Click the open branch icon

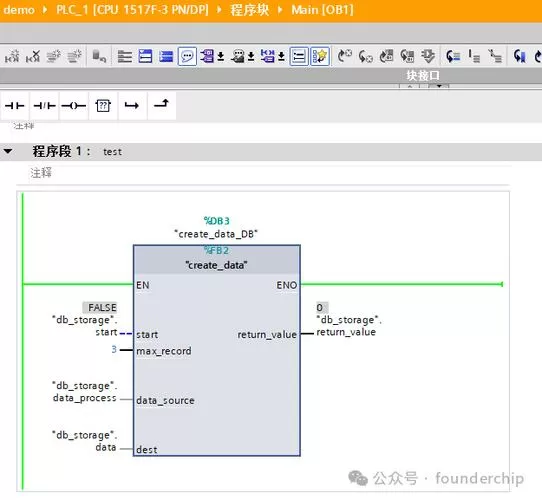(x=132, y=105)
